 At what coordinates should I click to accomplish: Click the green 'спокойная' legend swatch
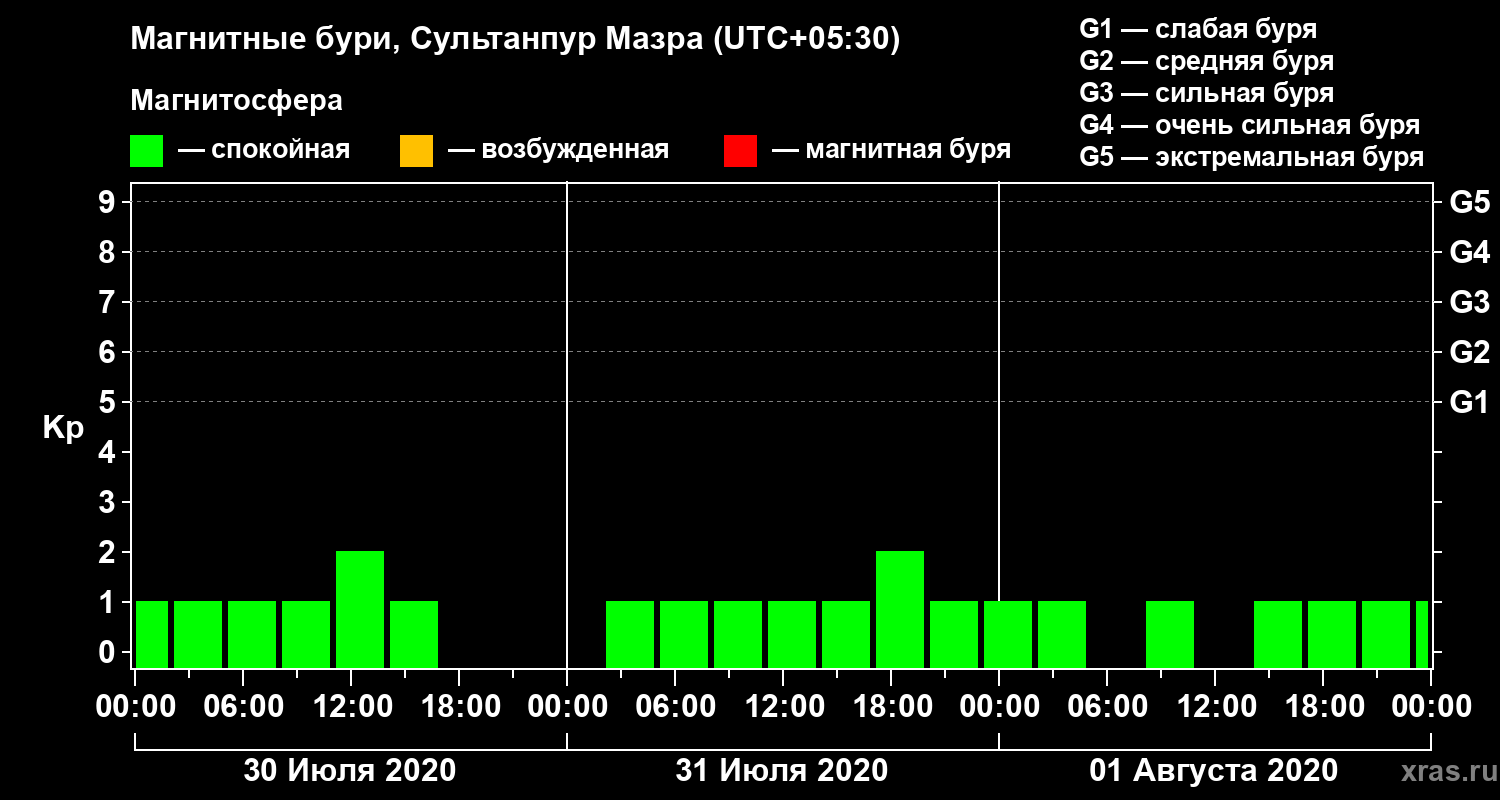pos(146,151)
